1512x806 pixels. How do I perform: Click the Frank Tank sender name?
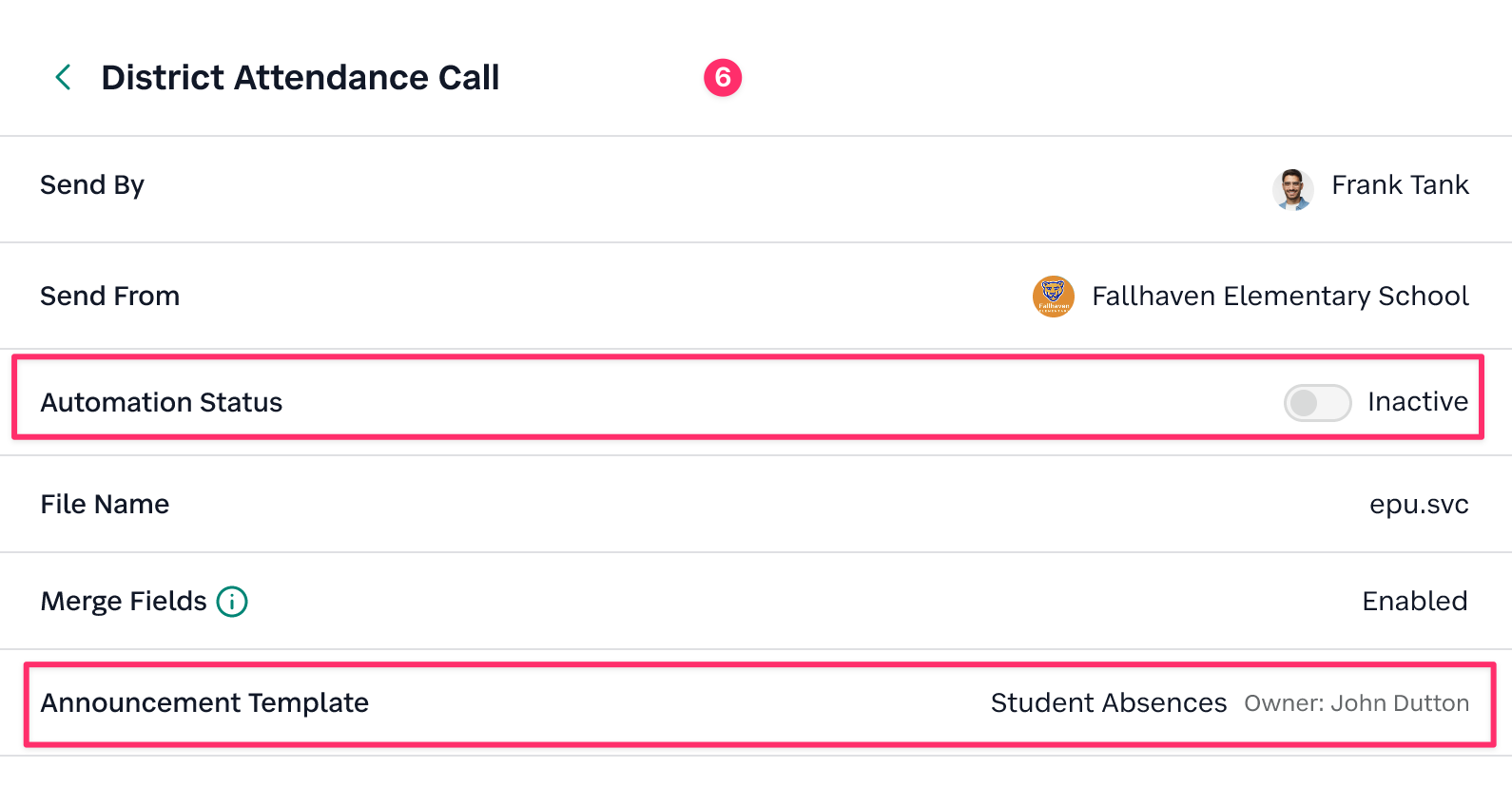click(x=1400, y=185)
